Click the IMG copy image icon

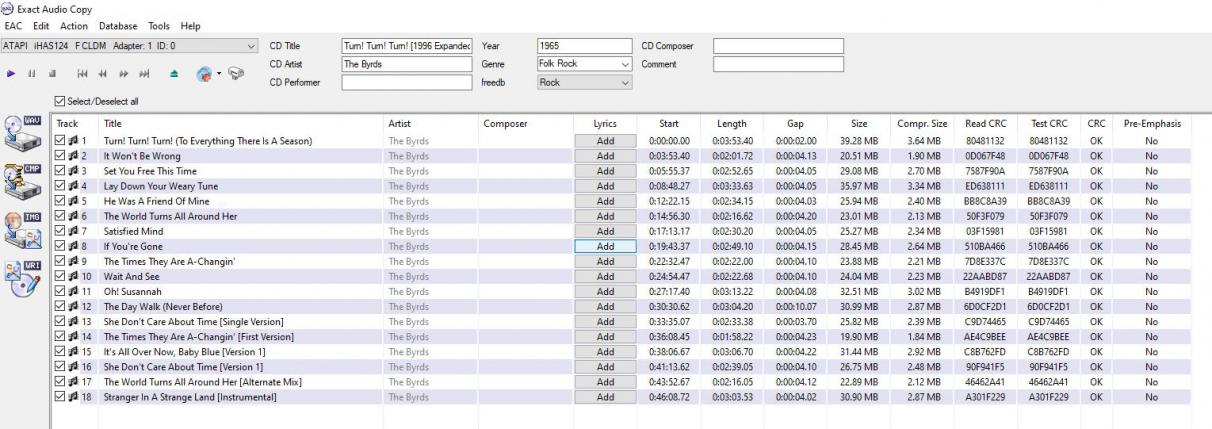[x=24, y=228]
